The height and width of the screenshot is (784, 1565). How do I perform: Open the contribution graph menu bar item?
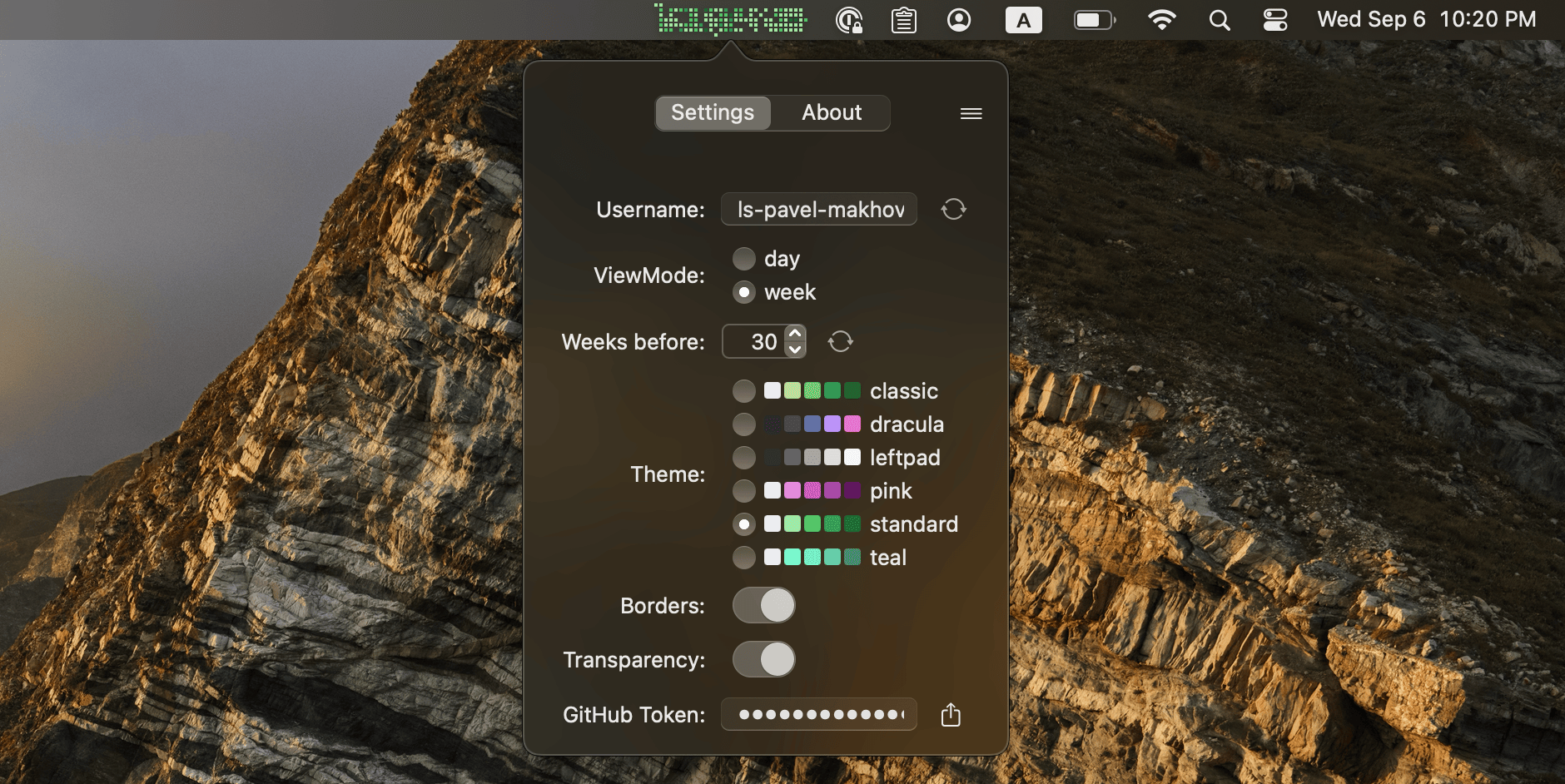click(x=730, y=19)
